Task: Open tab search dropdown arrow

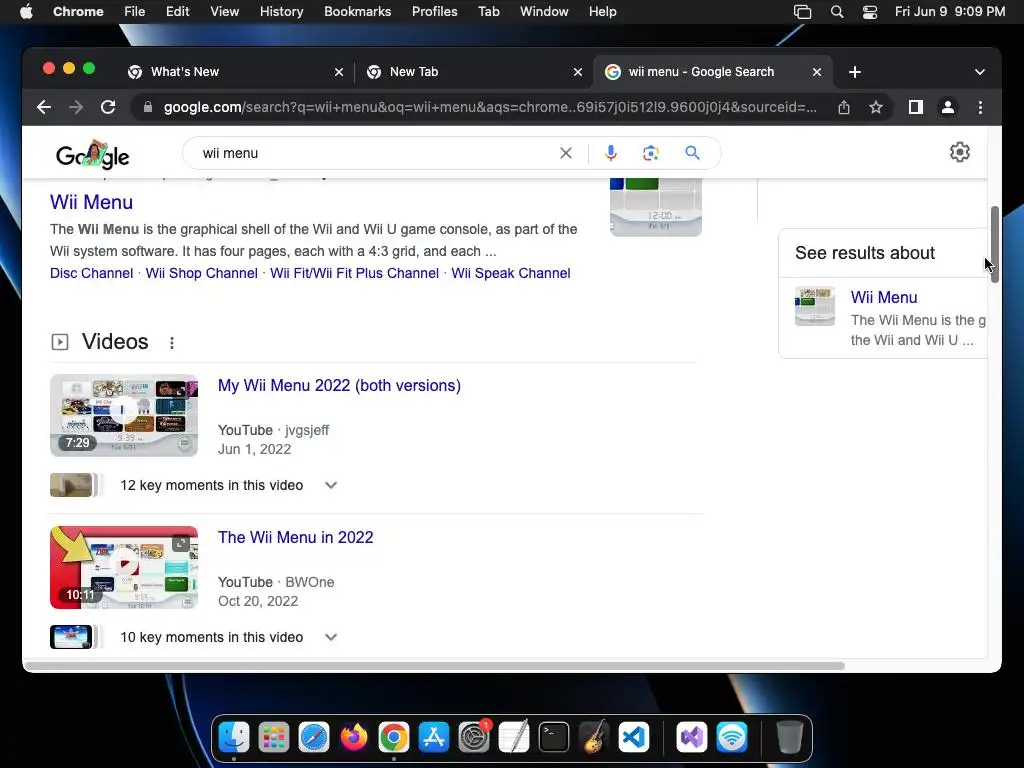Action: tap(980, 72)
